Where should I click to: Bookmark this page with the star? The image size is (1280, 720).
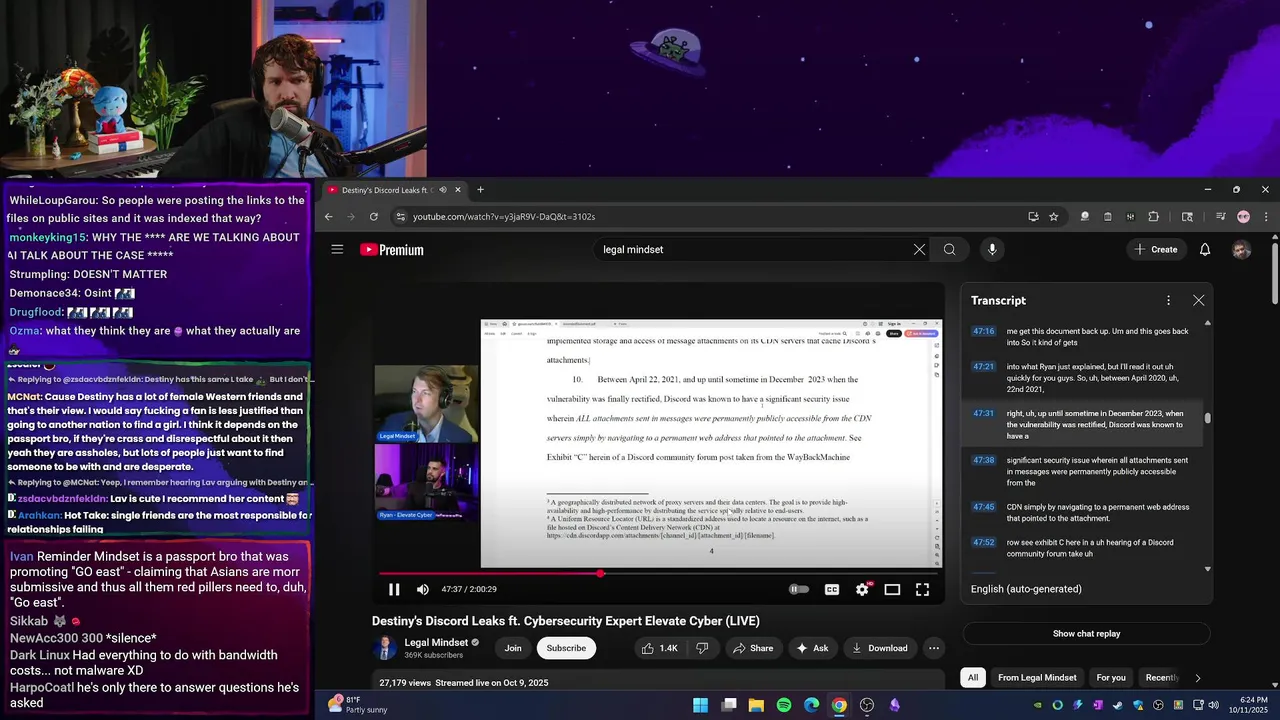click(x=1053, y=216)
